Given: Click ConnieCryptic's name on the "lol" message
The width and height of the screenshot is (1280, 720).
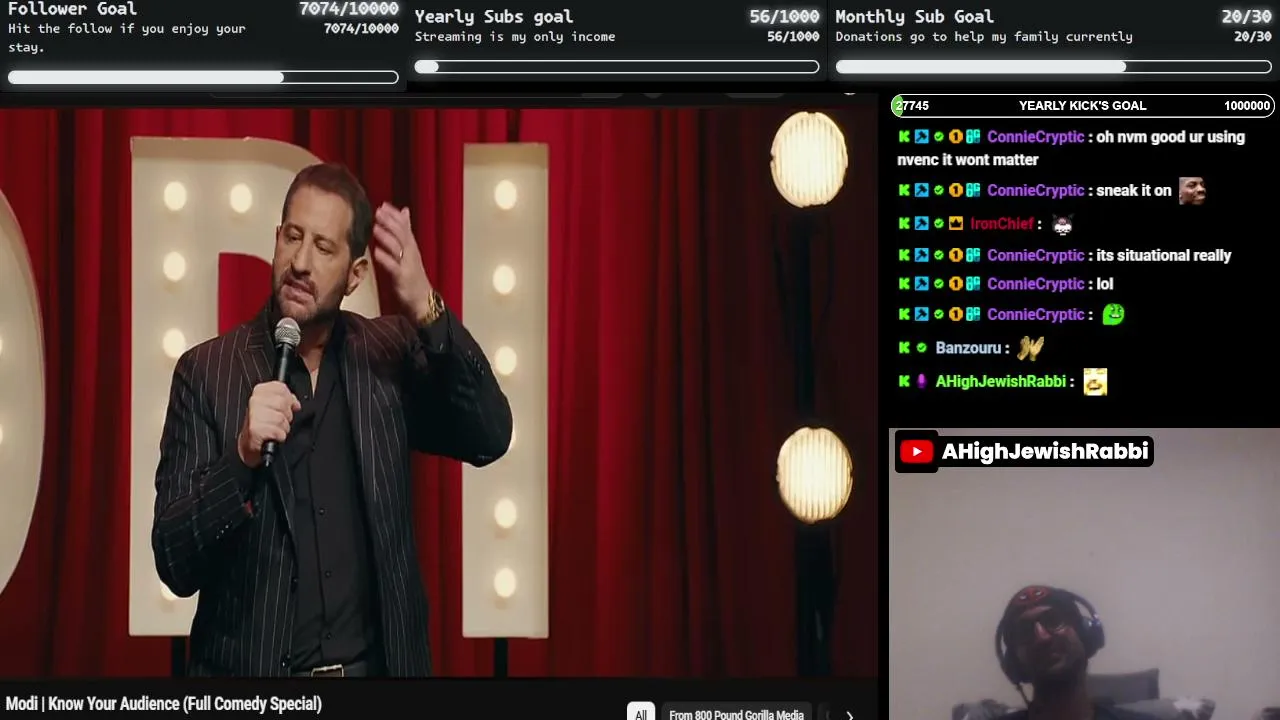Looking at the screenshot, I should (x=1035, y=284).
